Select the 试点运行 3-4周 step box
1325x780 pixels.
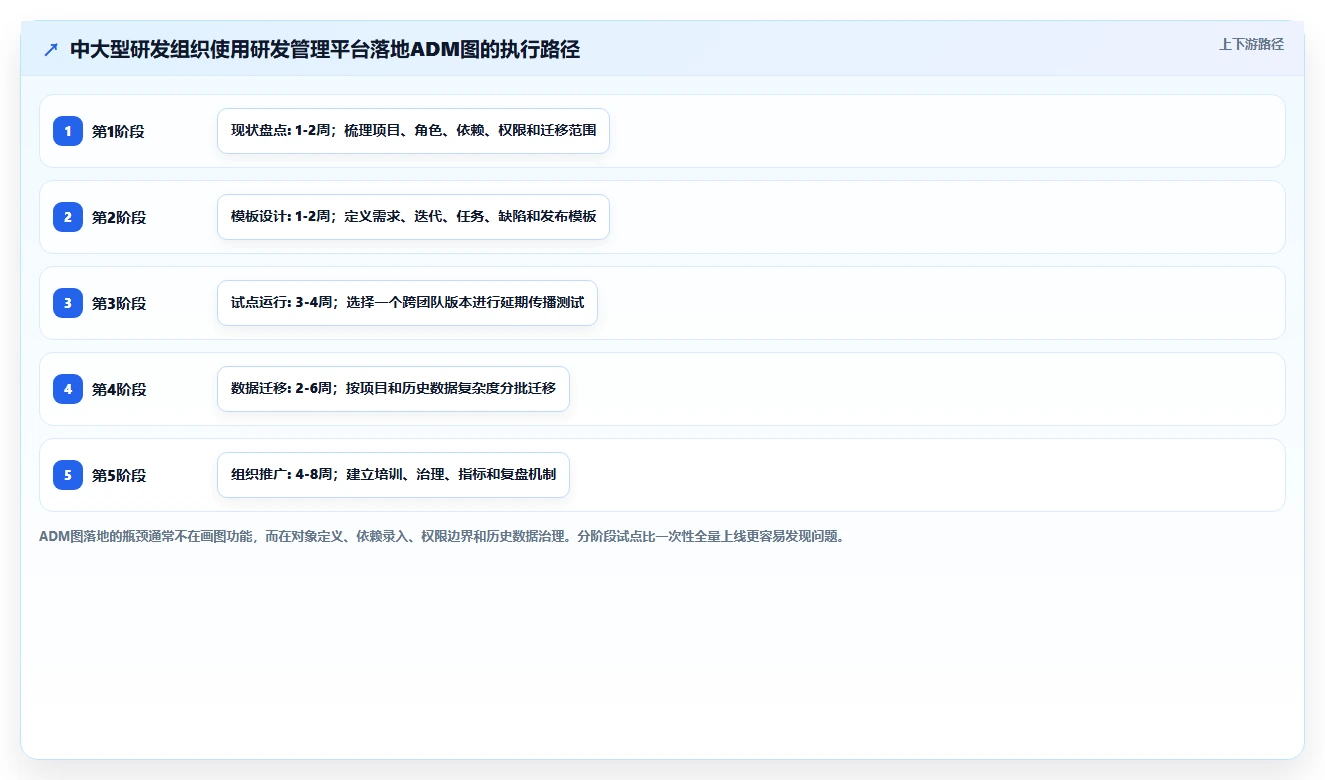407,303
